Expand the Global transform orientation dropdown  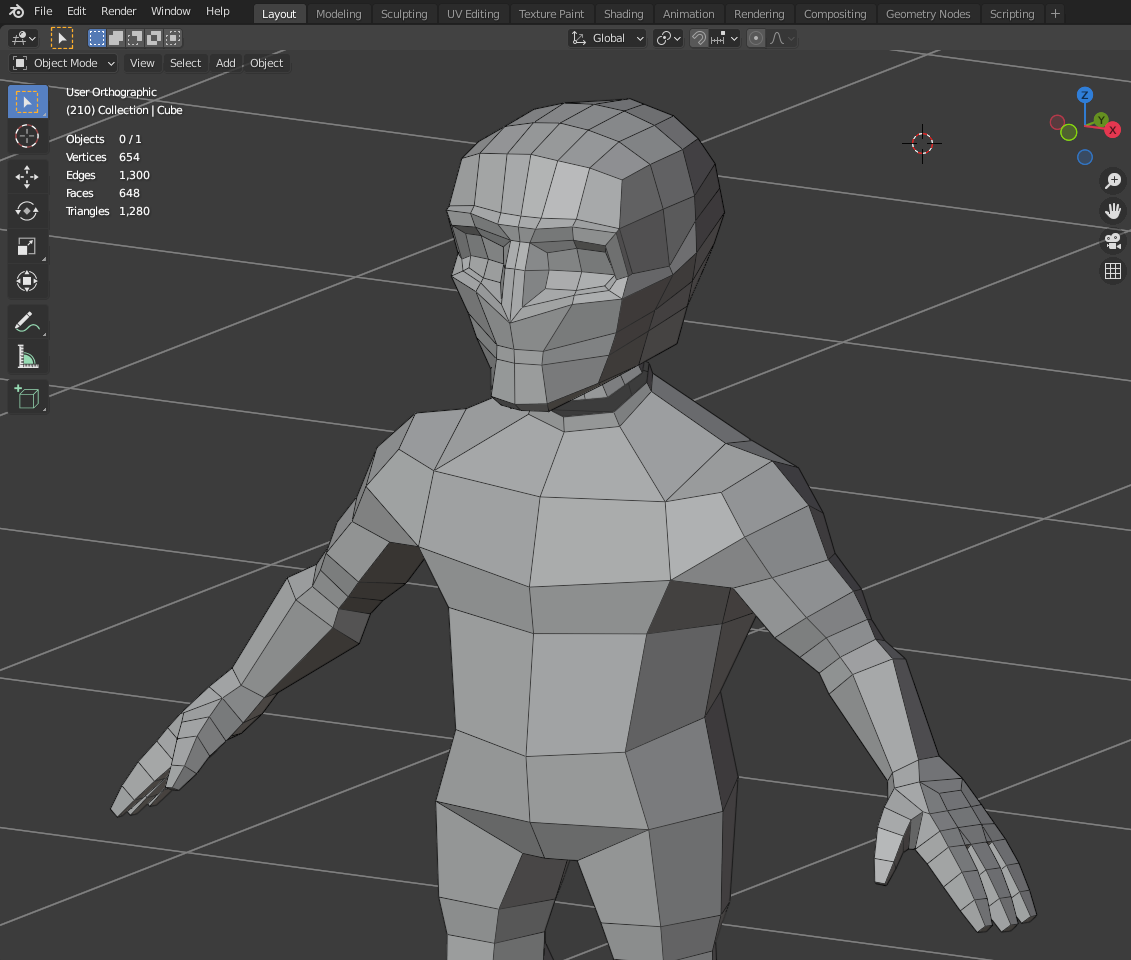pyautogui.click(x=608, y=38)
